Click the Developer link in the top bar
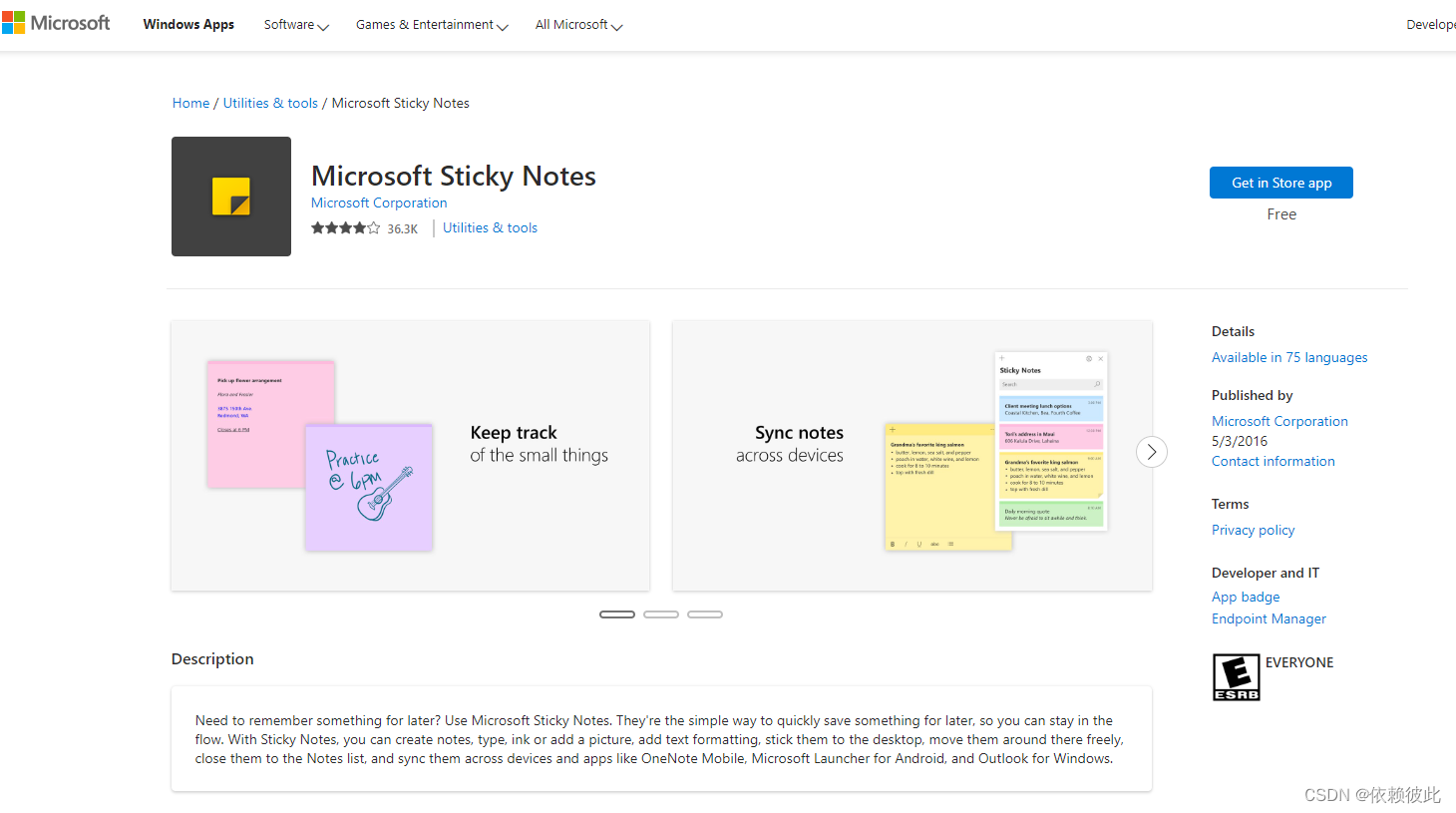Screen dimensions: 1456x813 pyautogui.click(x=1433, y=24)
